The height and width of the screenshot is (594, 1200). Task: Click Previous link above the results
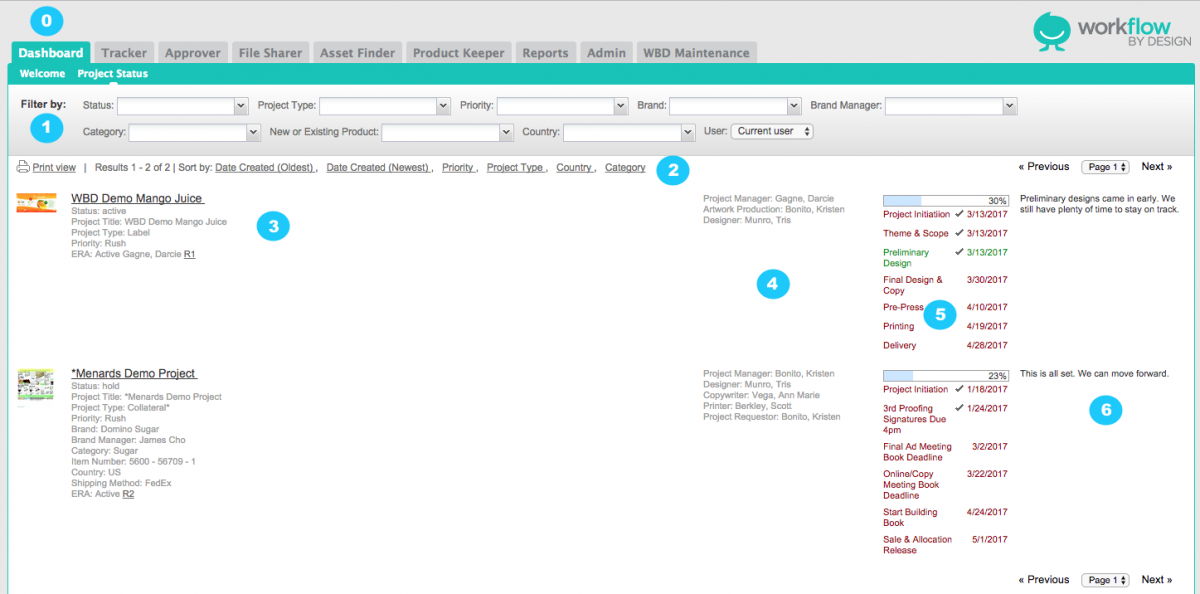tap(1044, 167)
